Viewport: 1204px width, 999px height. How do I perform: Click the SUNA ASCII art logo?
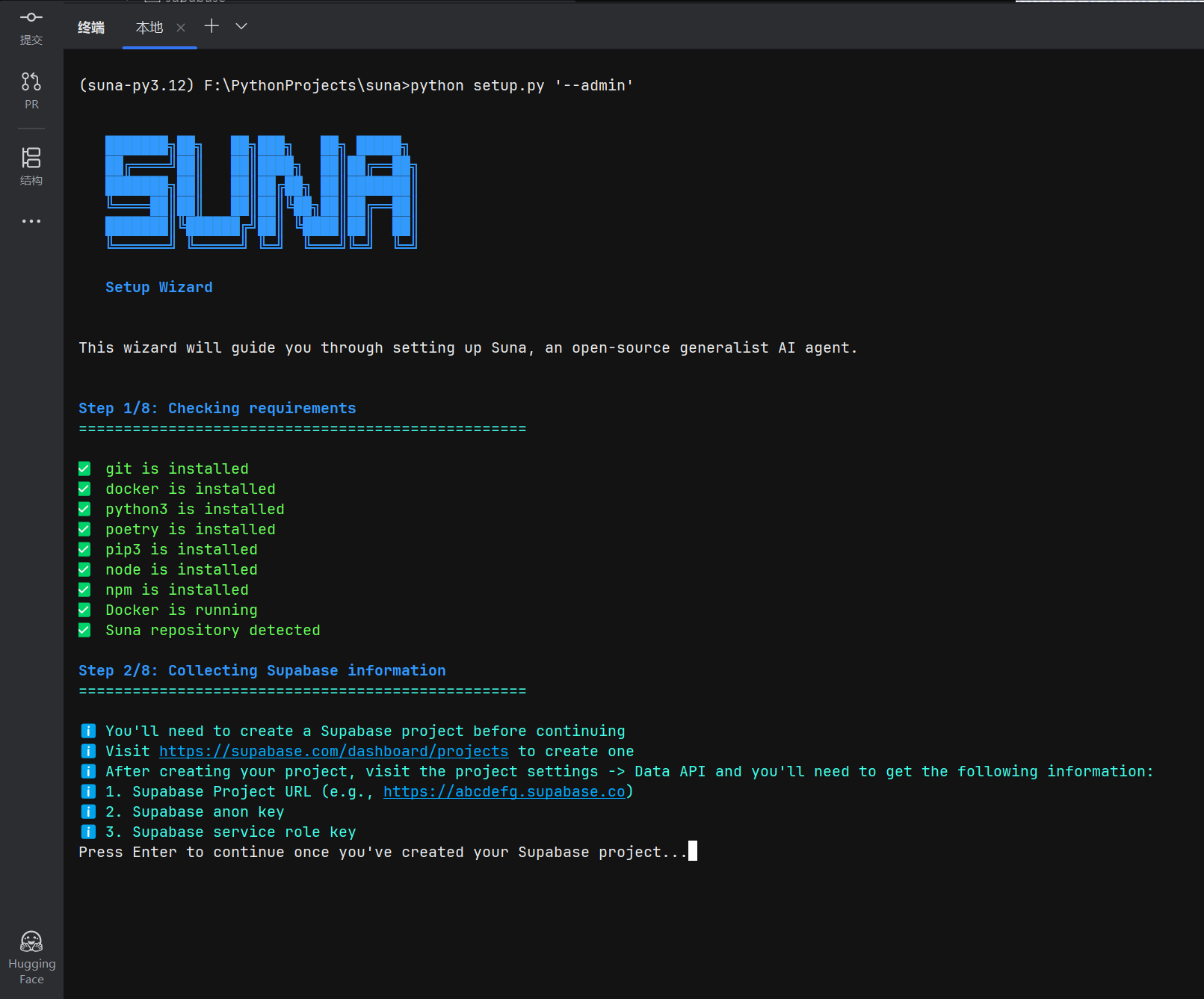261,192
